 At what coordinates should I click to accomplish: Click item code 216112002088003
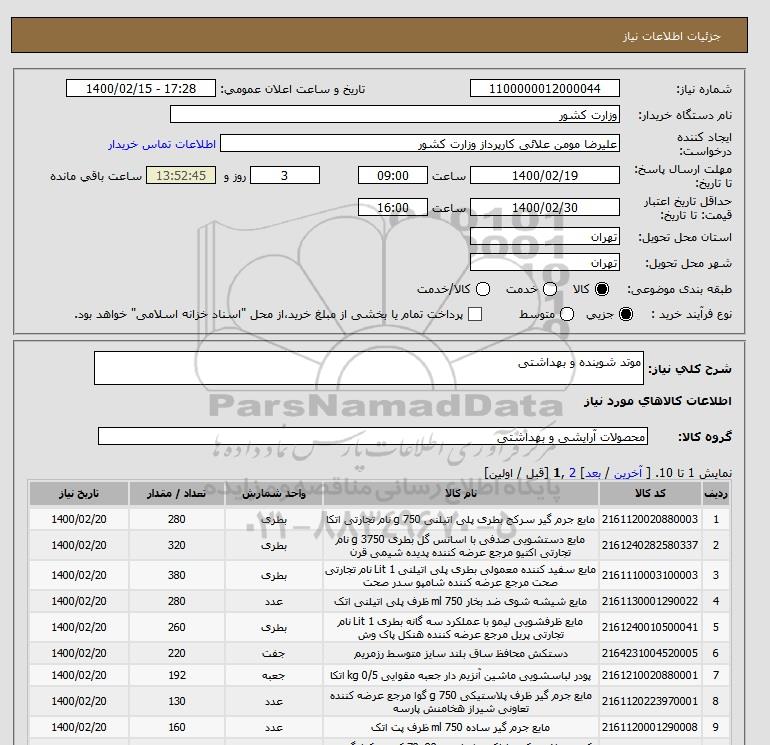[650, 519]
